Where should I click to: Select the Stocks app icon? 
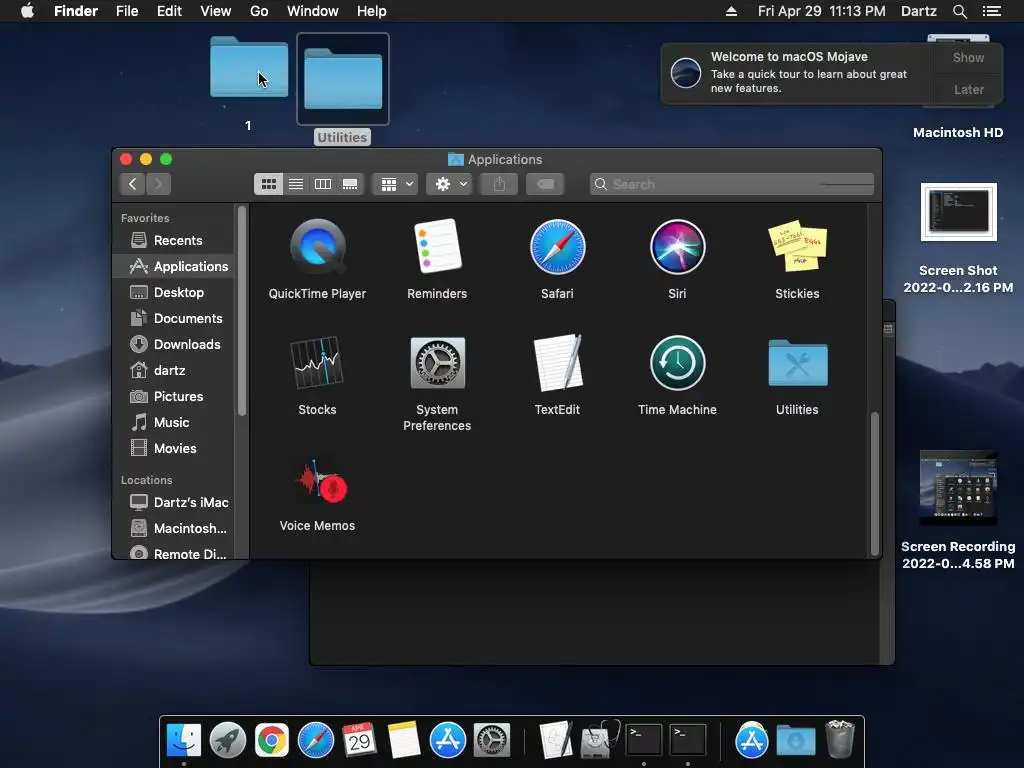click(x=317, y=362)
